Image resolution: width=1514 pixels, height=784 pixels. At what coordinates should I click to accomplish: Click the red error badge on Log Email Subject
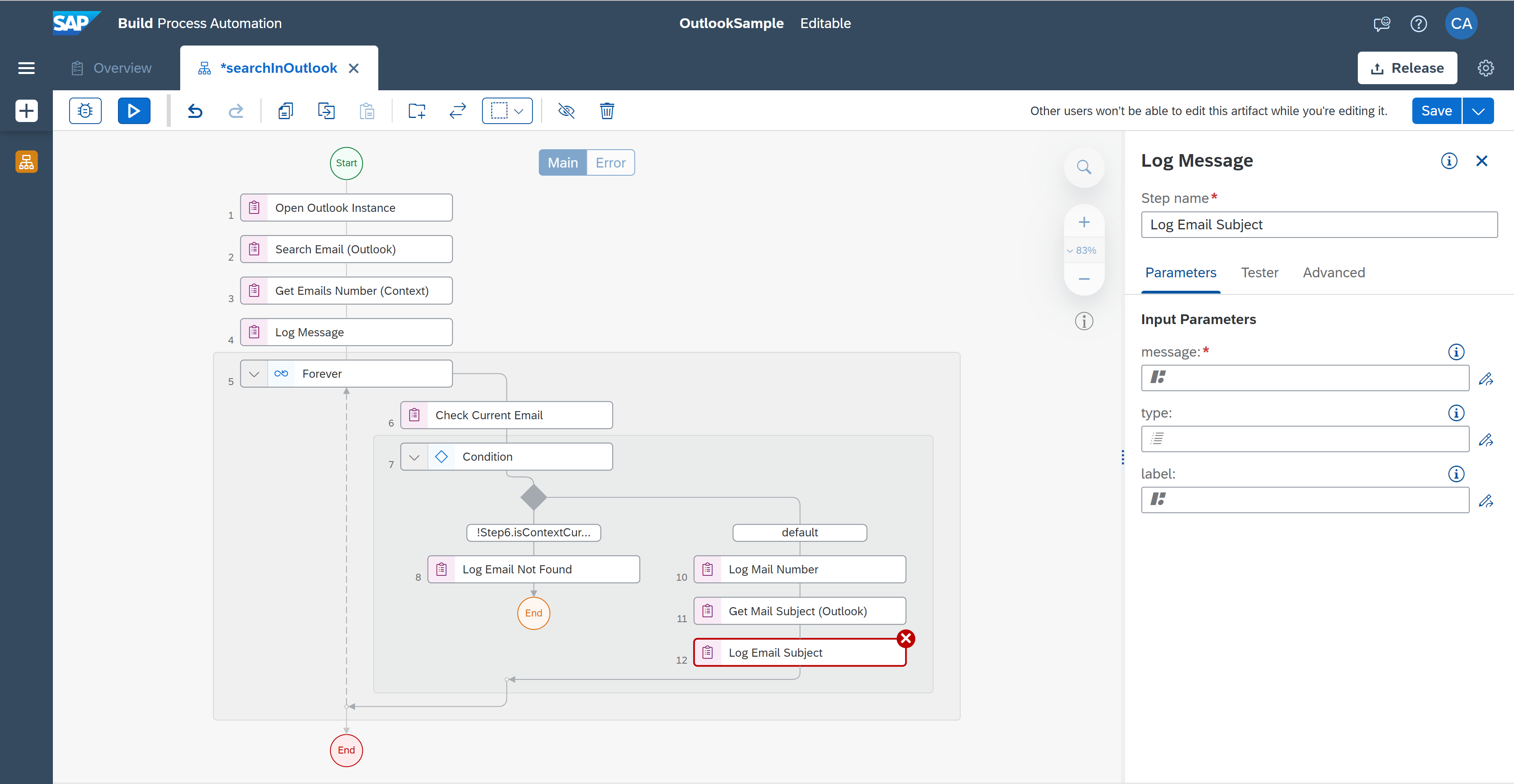pyautogui.click(x=906, y=639)
